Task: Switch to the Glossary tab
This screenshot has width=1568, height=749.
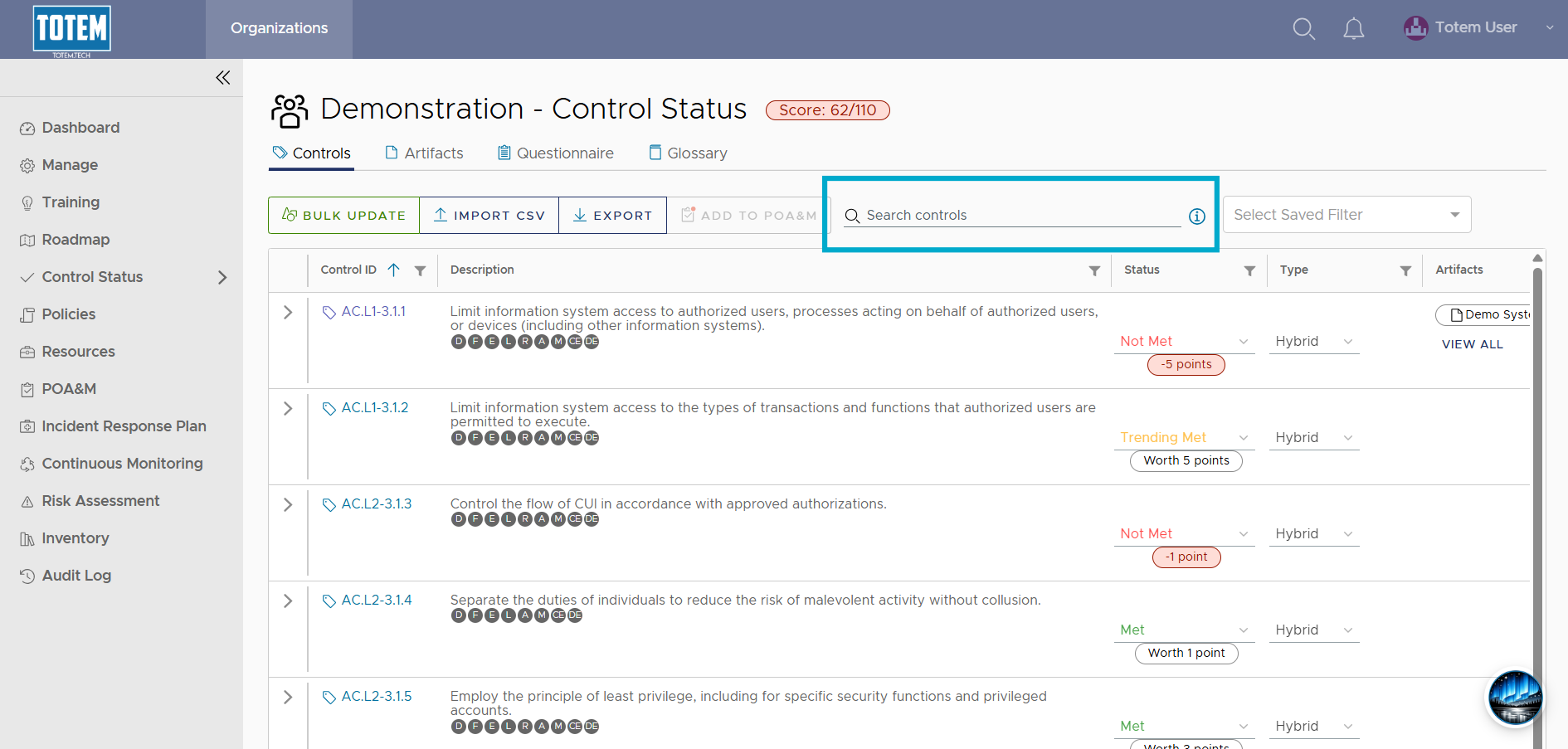Action: 688,153
